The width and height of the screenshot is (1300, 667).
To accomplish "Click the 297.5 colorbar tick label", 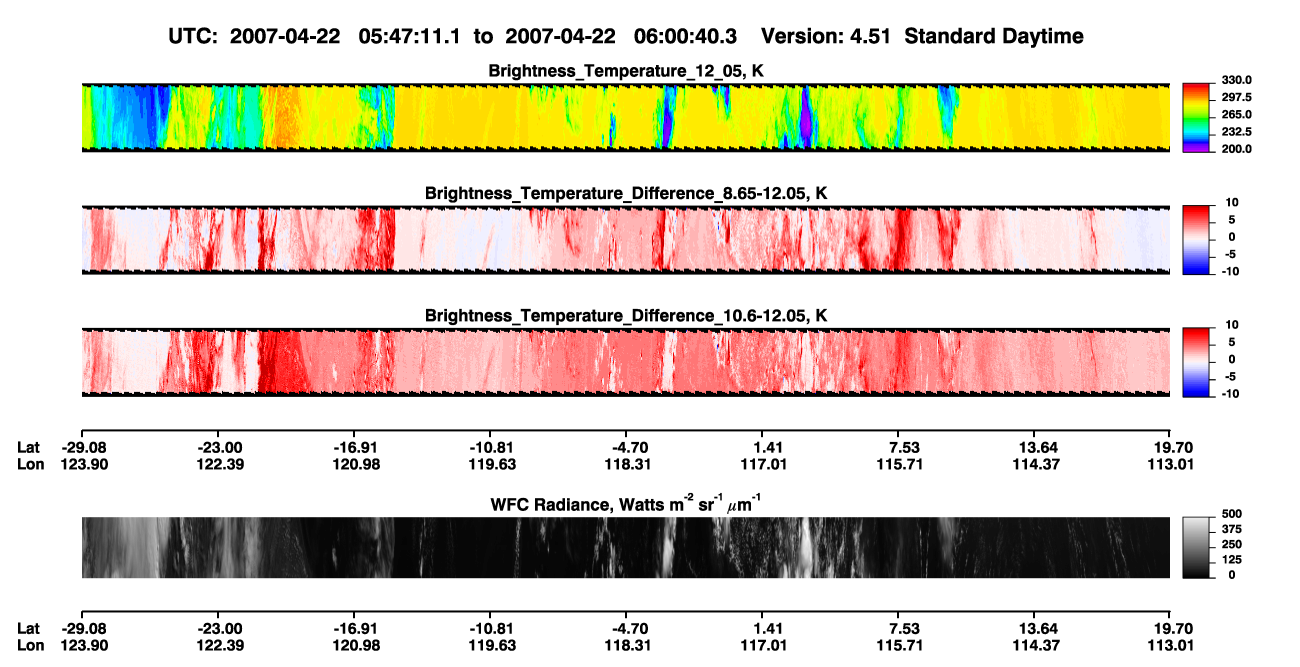I will coord(1239,97).
